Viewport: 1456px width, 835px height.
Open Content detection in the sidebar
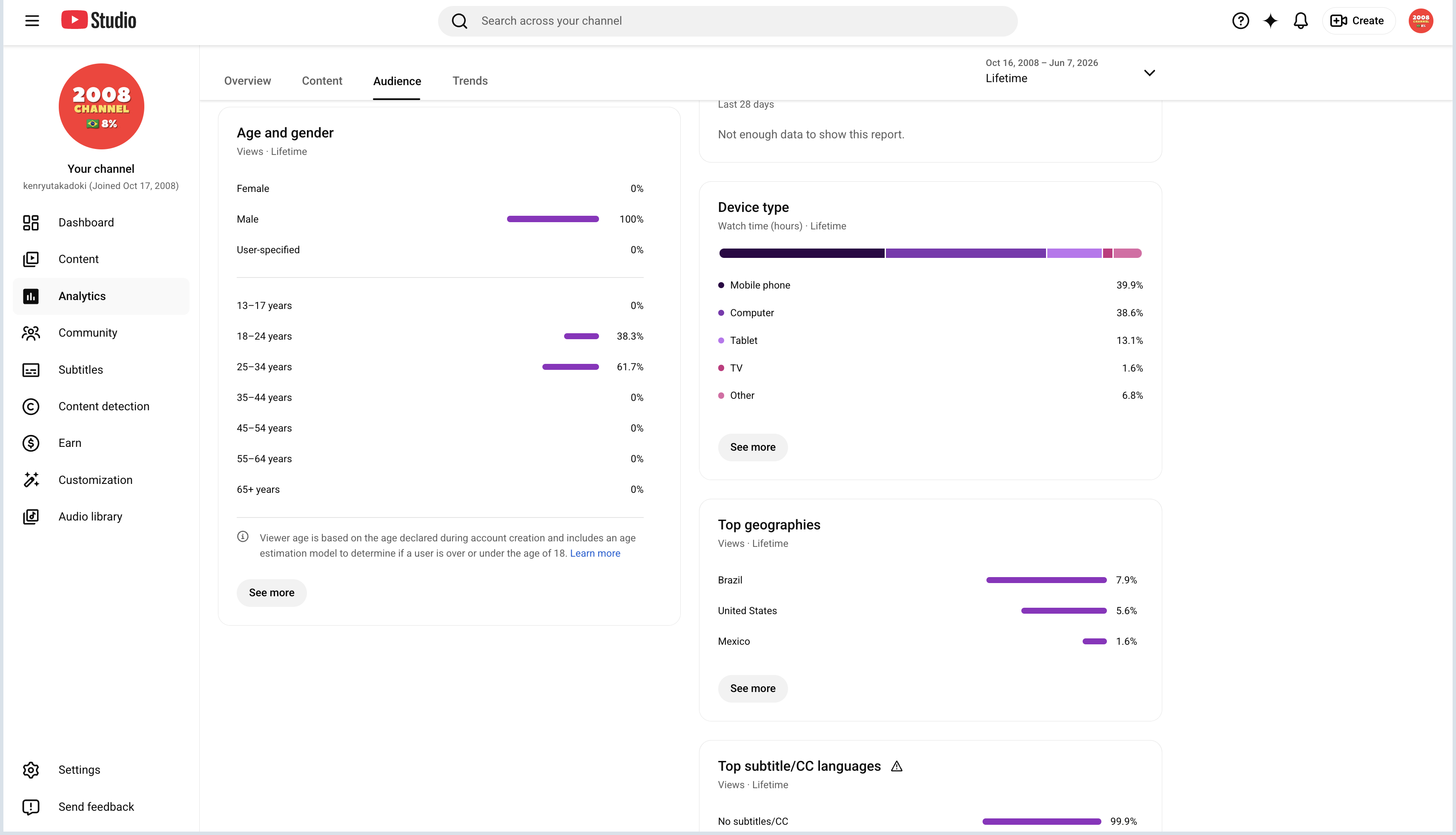pyautogui.click(x=101, y=406)
